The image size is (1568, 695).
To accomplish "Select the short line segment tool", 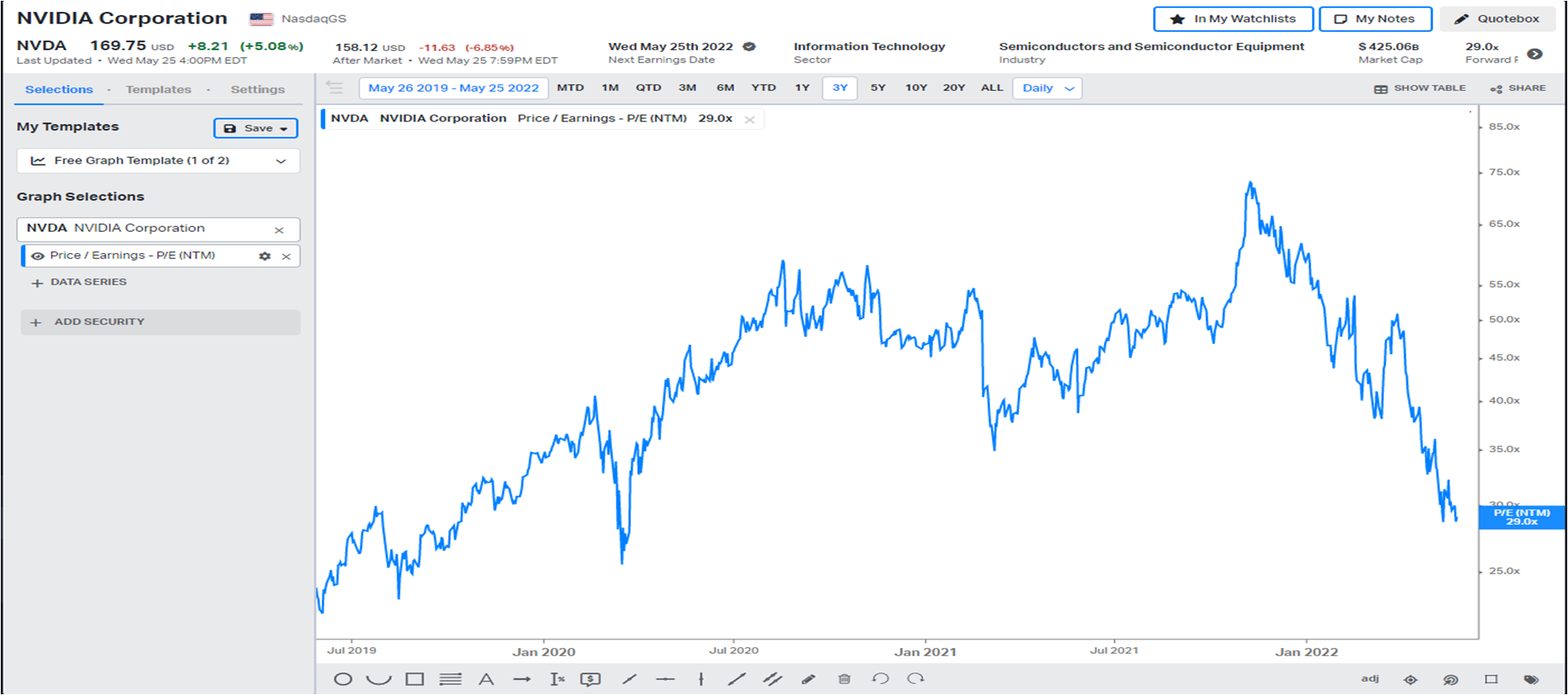I will coord(630,679).
